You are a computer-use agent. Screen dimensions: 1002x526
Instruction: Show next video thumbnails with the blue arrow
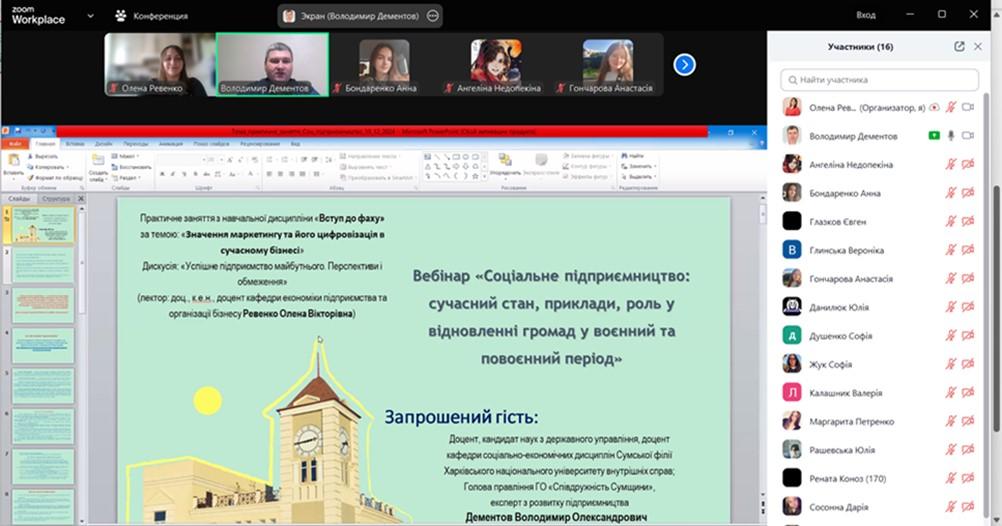pos(684,64)
